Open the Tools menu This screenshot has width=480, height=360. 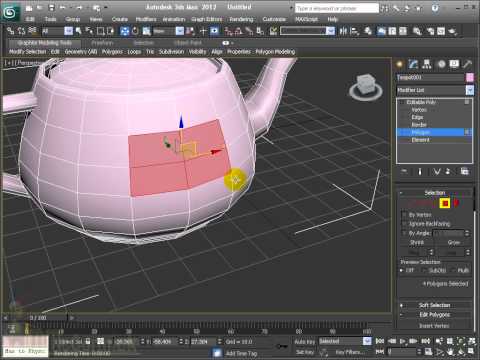pyautogui.click(x=50, y=19)
